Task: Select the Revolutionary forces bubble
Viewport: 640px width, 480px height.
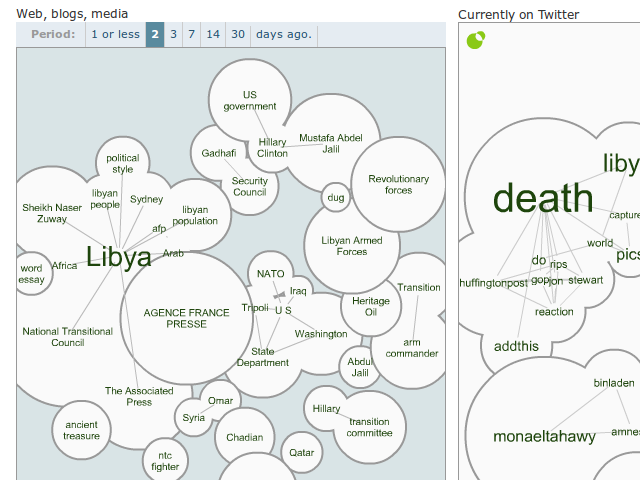Action: click(398, 185)
